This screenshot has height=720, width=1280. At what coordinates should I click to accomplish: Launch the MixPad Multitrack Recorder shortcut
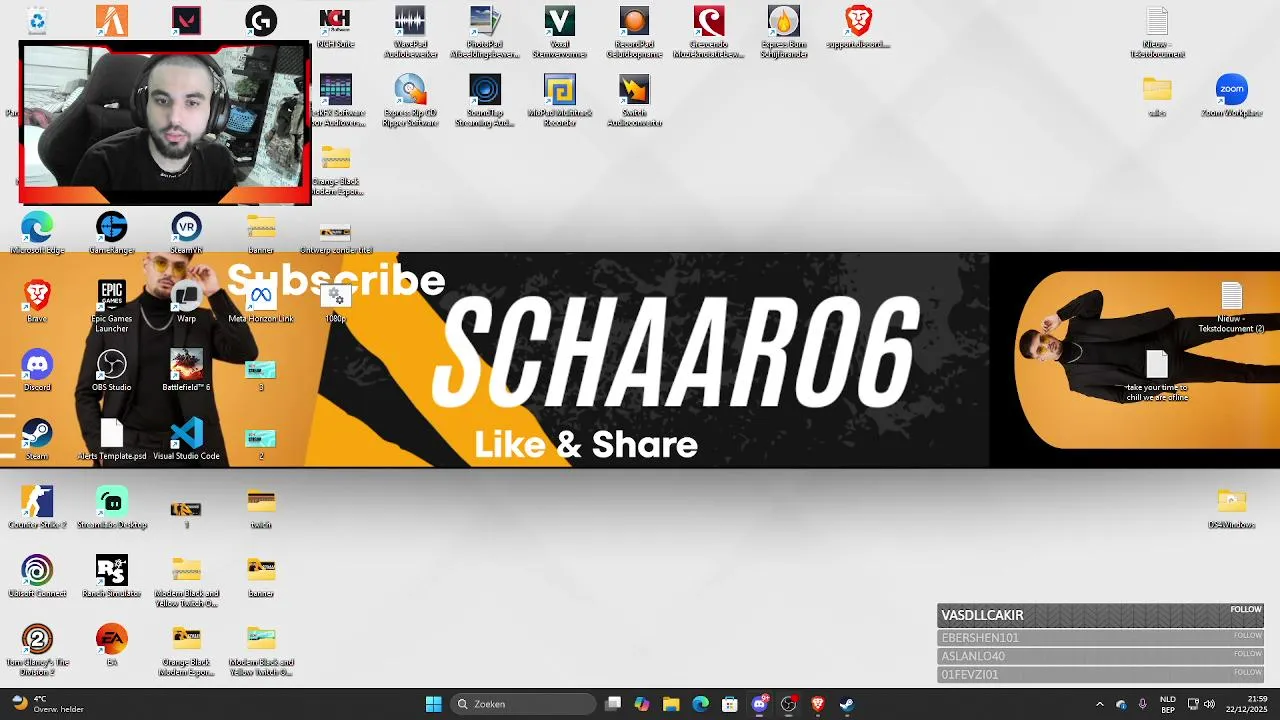(560, 101)
